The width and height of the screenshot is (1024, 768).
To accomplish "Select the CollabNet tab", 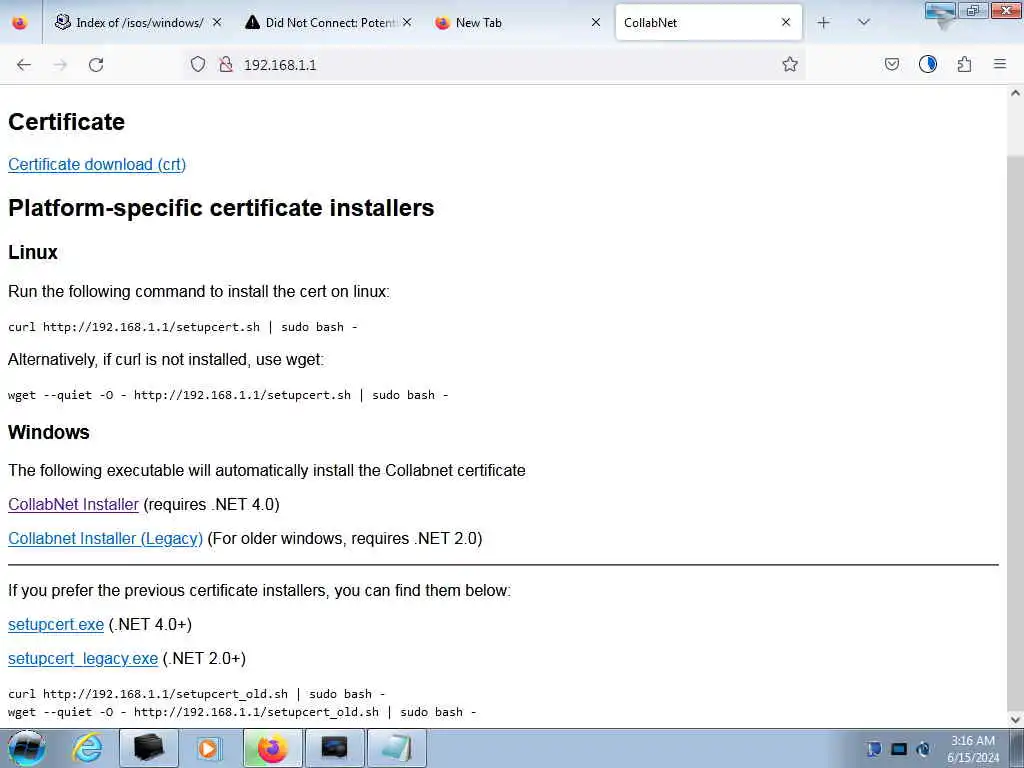I will click(x=708, y=23).
